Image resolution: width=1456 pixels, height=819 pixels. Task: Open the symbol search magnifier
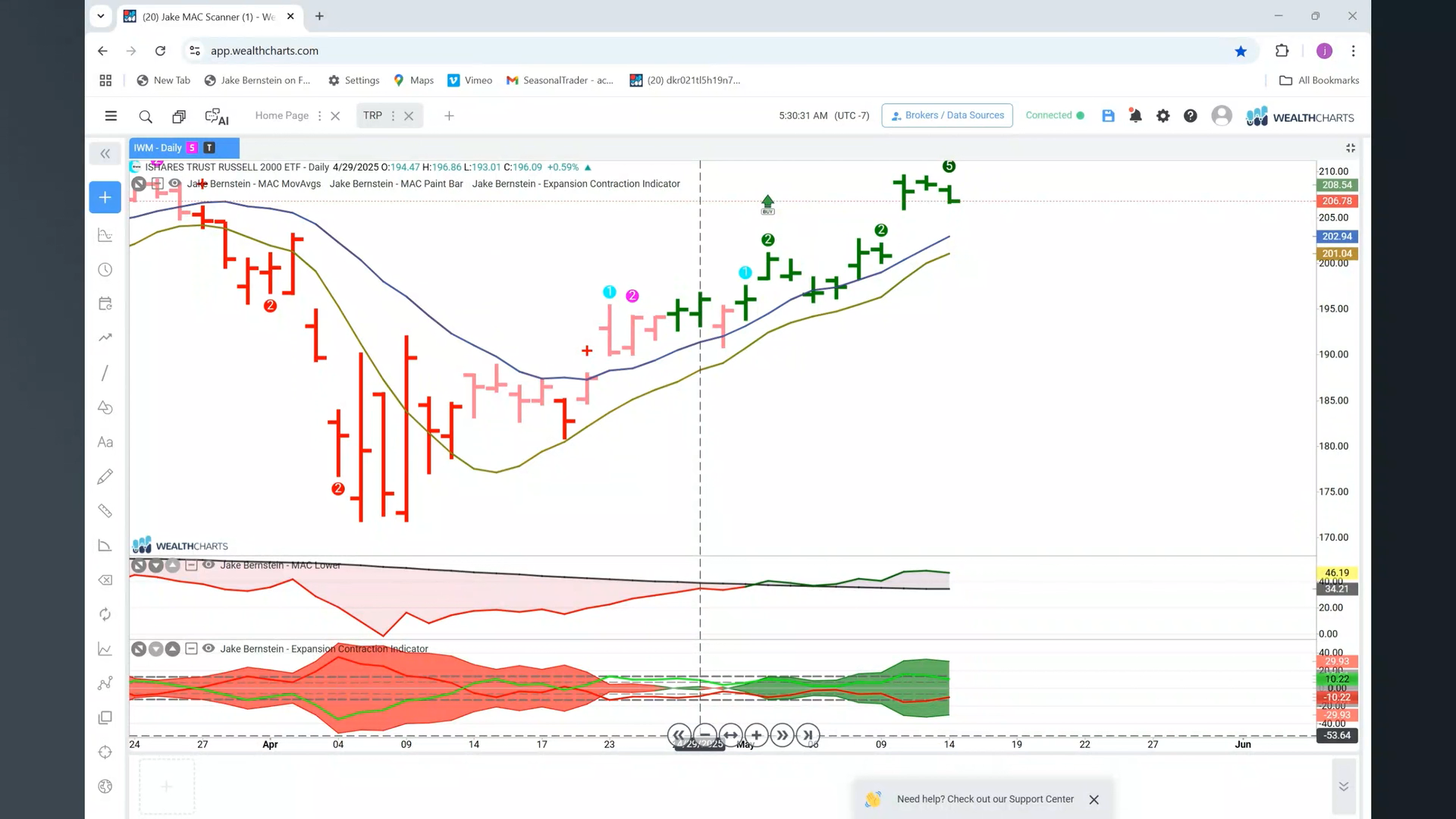(146, 116)
